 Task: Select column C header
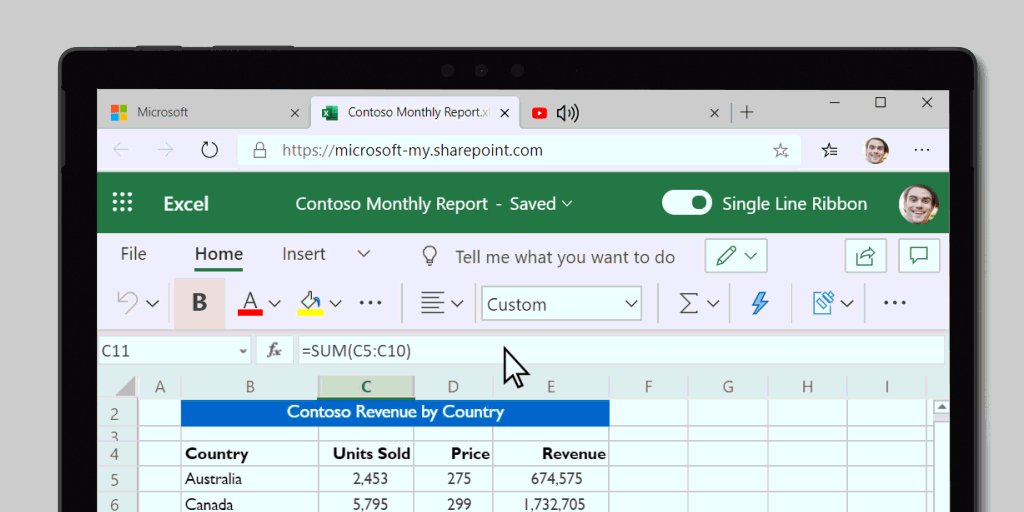pos(366,387)
